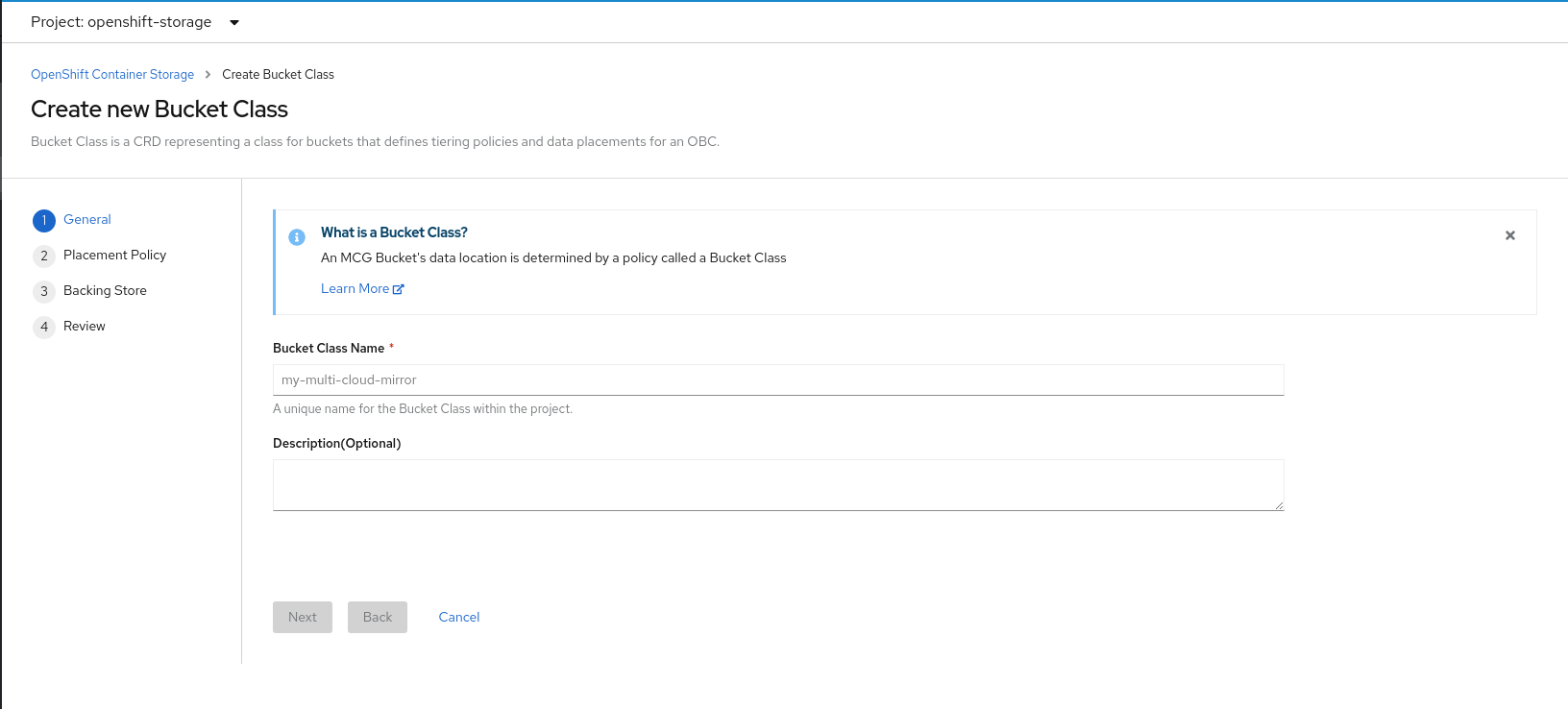Select the Review wizard step
1568x709 pixels.
click(x=85, y=326)
